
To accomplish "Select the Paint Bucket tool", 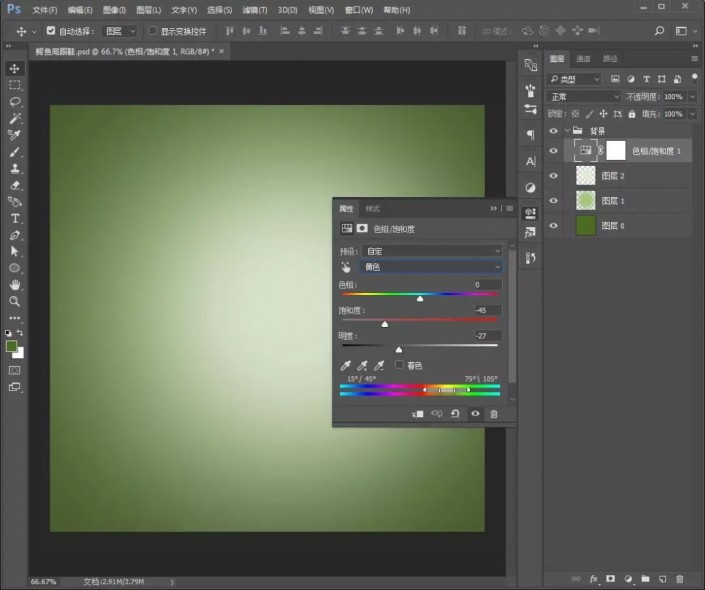I will 14,202.
